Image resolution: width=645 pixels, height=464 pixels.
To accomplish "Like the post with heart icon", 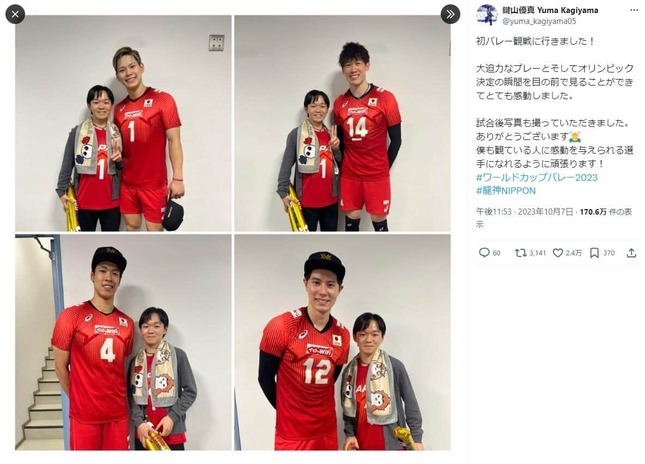I will 557,253.
